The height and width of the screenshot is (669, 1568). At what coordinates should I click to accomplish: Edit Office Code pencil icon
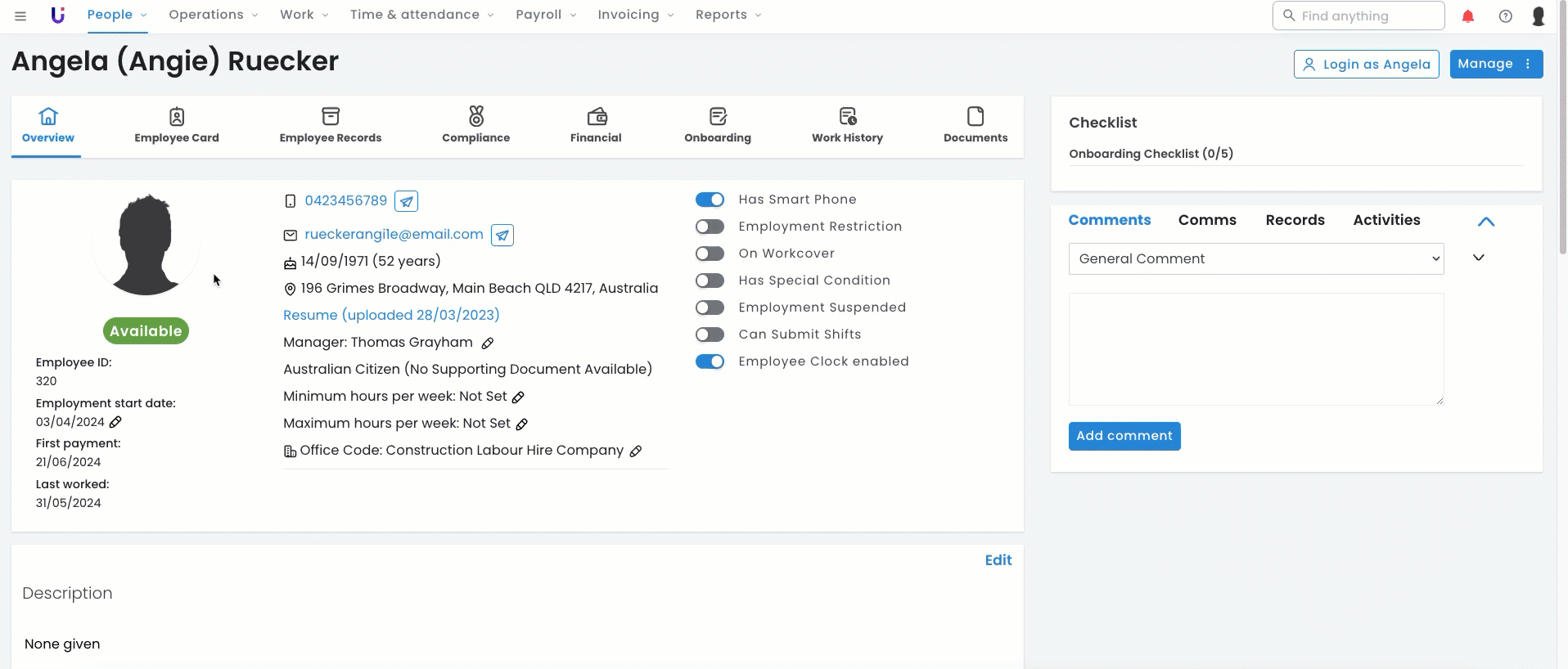pos(636,451)
